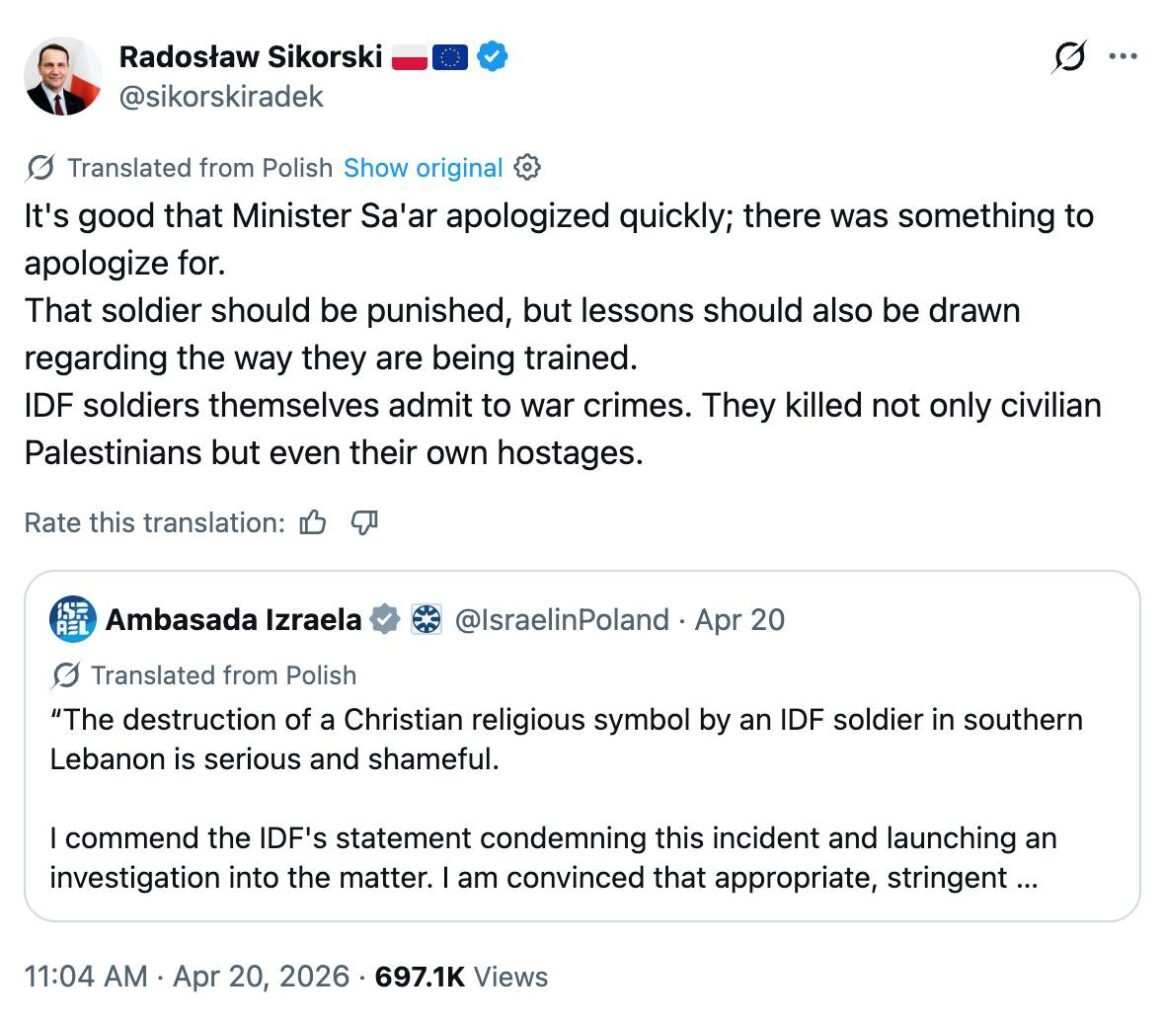Click the Grok icon beside main post's Translated from Polish
This screenshot has width=1164, height=1024.
click(x=41, y=168)
